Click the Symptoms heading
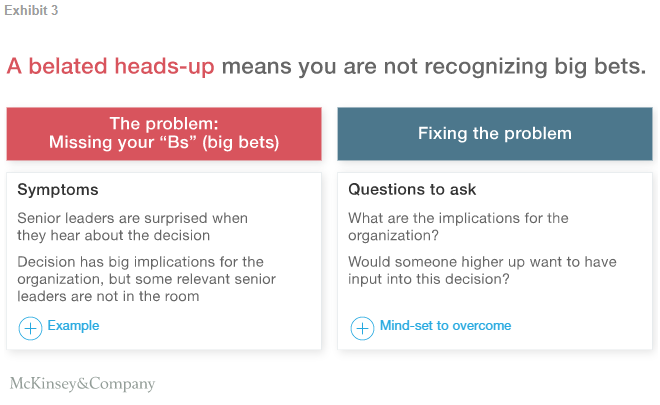The width and height of the screenshot is (660, 405). (58, 189)
